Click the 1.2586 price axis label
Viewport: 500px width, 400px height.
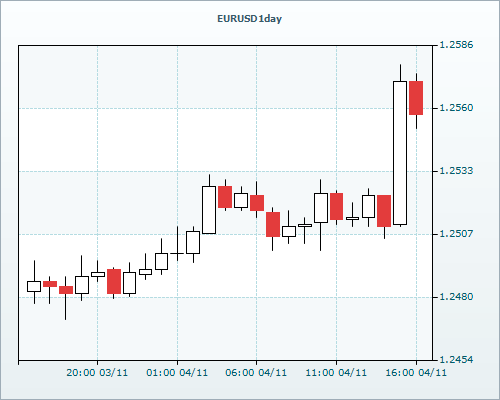456,45
